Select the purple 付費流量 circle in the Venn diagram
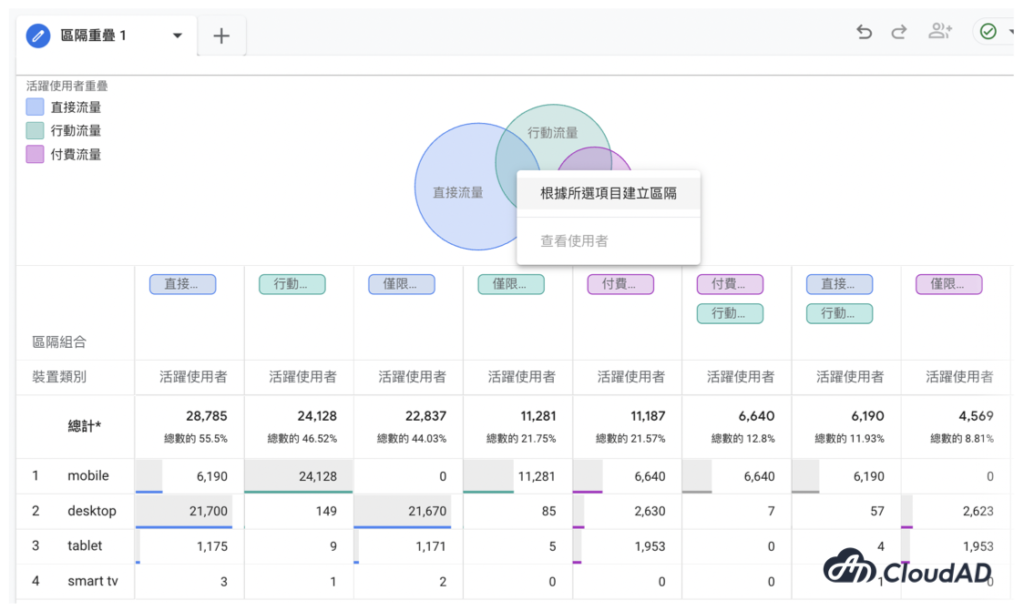 pyautogui.click(x=594, y=159)
